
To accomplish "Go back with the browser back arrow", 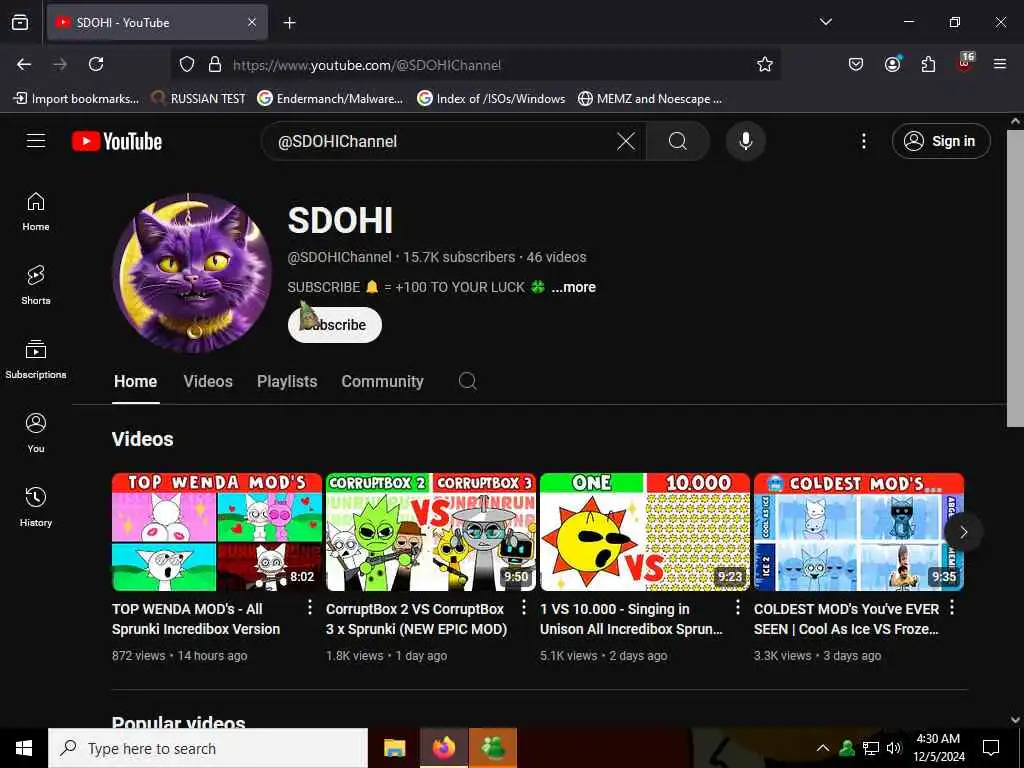I will tap(24, 64).
